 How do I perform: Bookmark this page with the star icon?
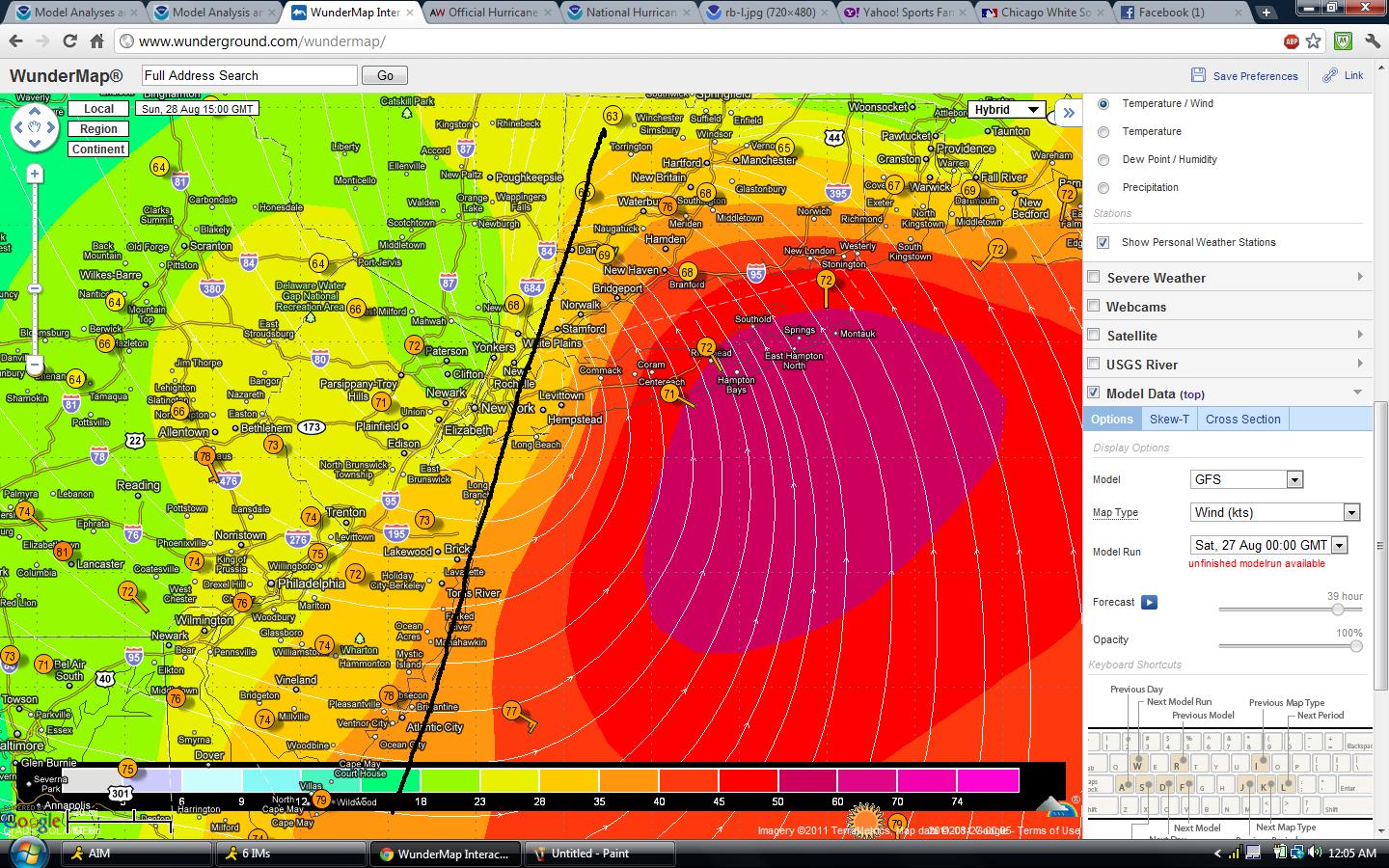click(1314, 41)
